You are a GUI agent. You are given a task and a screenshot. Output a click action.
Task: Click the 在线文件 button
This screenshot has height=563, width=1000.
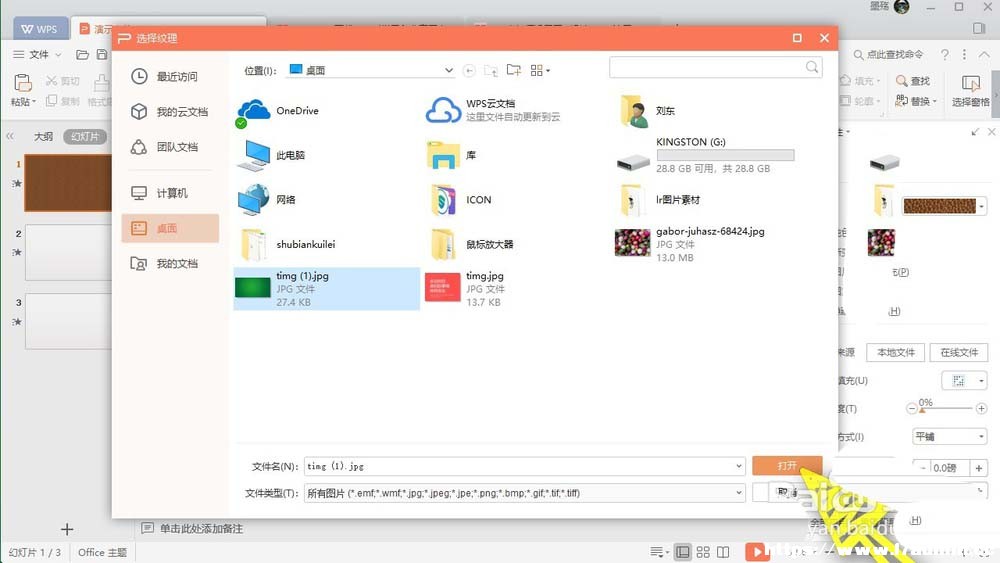959,353
